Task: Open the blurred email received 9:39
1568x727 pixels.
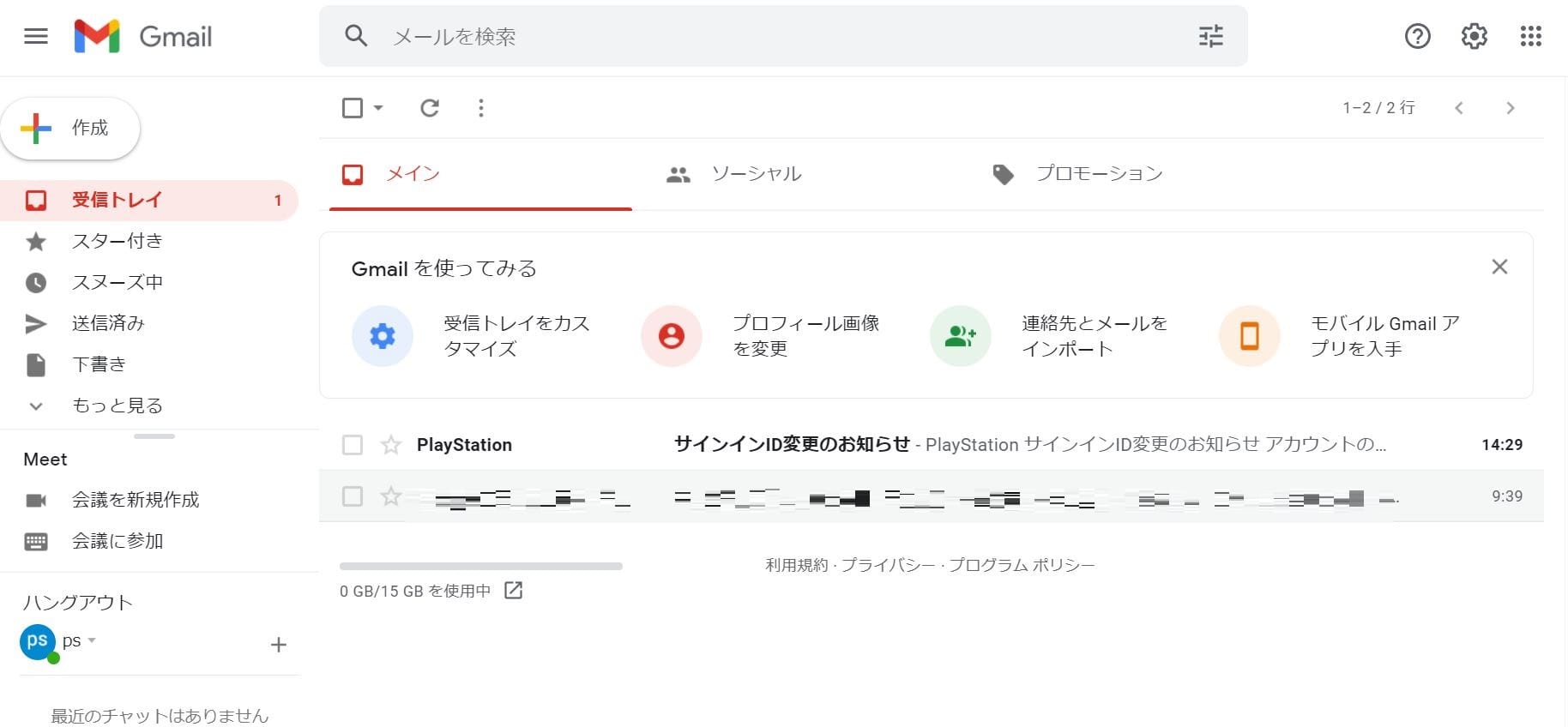Action: [932, 496]
